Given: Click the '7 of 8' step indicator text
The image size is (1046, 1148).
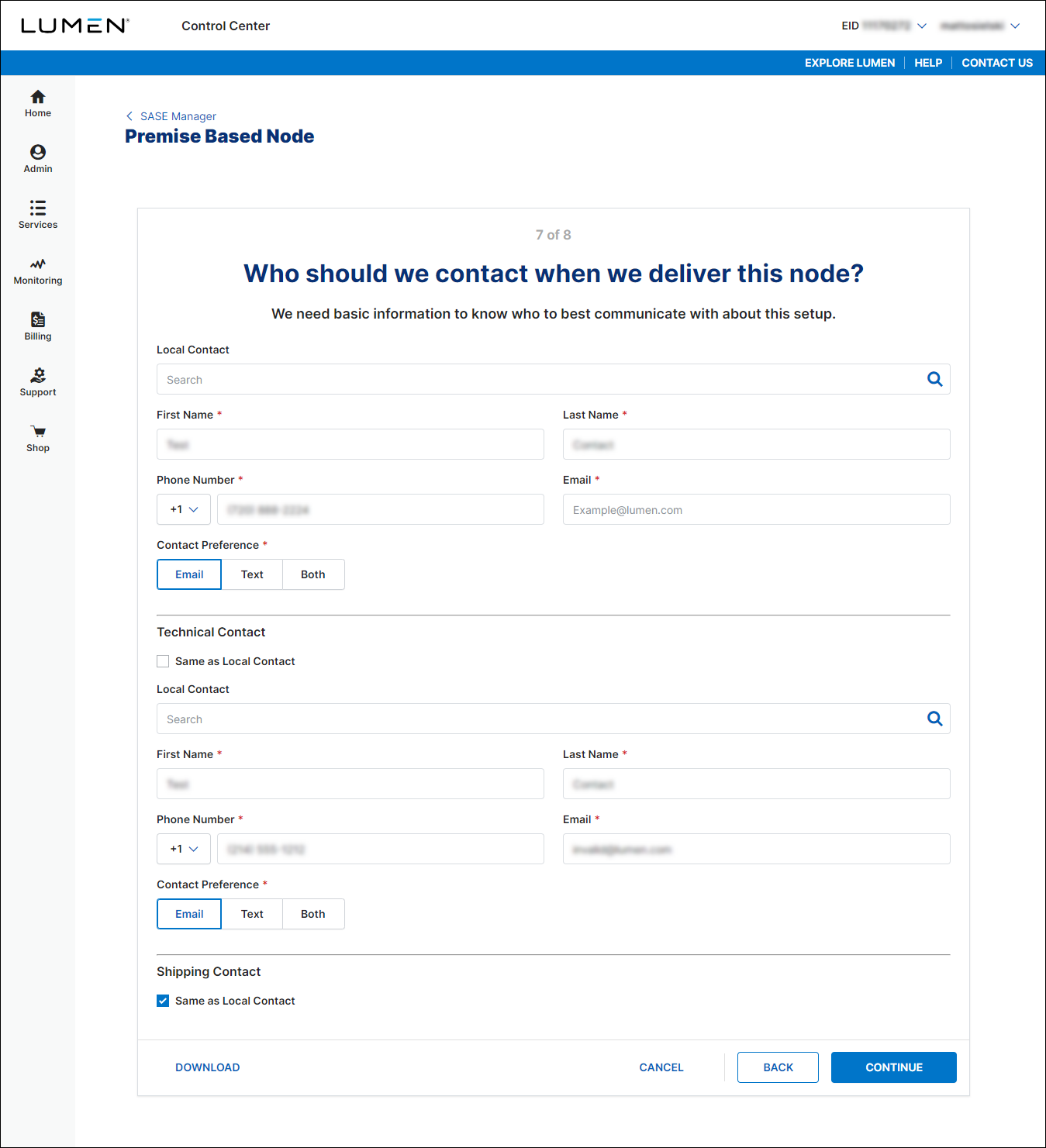Looking at the screenshot, I should 554,235.
